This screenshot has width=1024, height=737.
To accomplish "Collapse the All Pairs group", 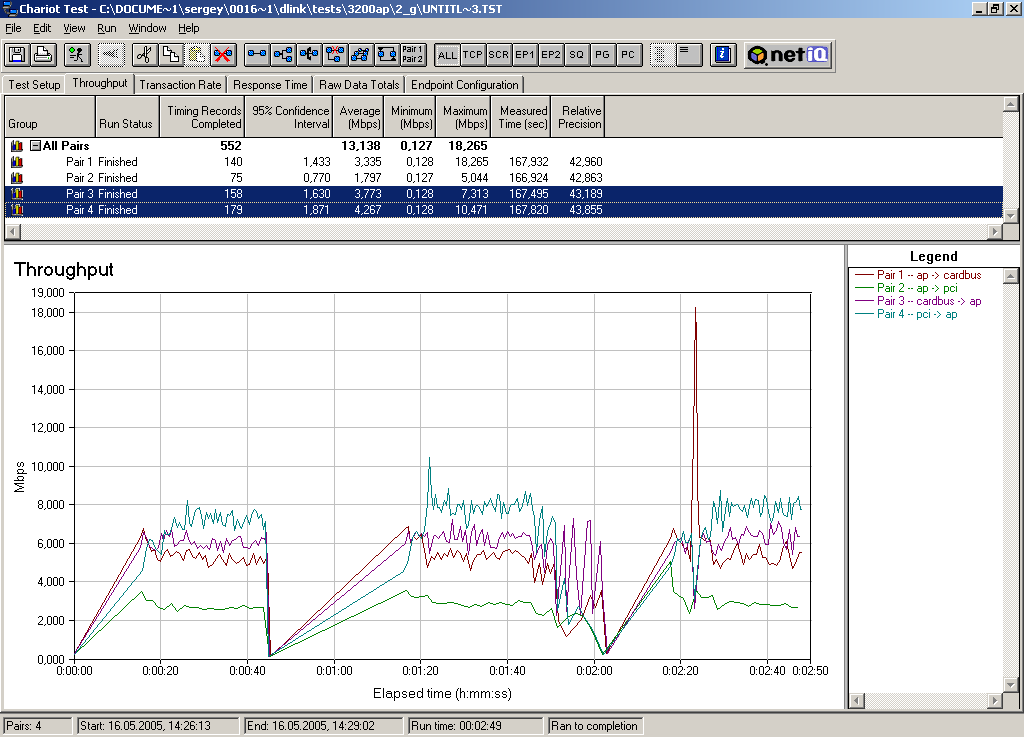I will coord(35,146).
